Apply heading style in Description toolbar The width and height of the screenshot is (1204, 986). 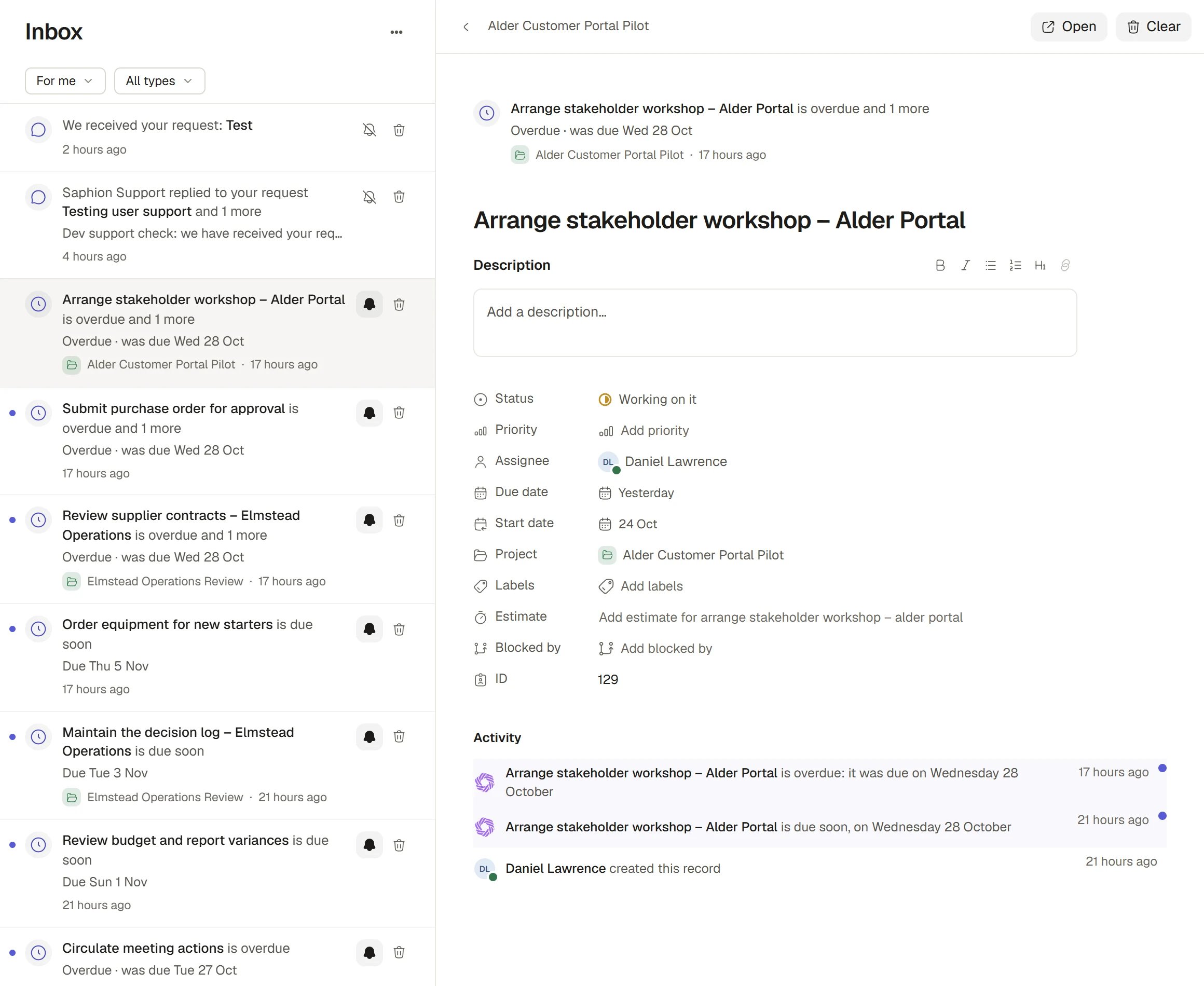[1040, 265]
